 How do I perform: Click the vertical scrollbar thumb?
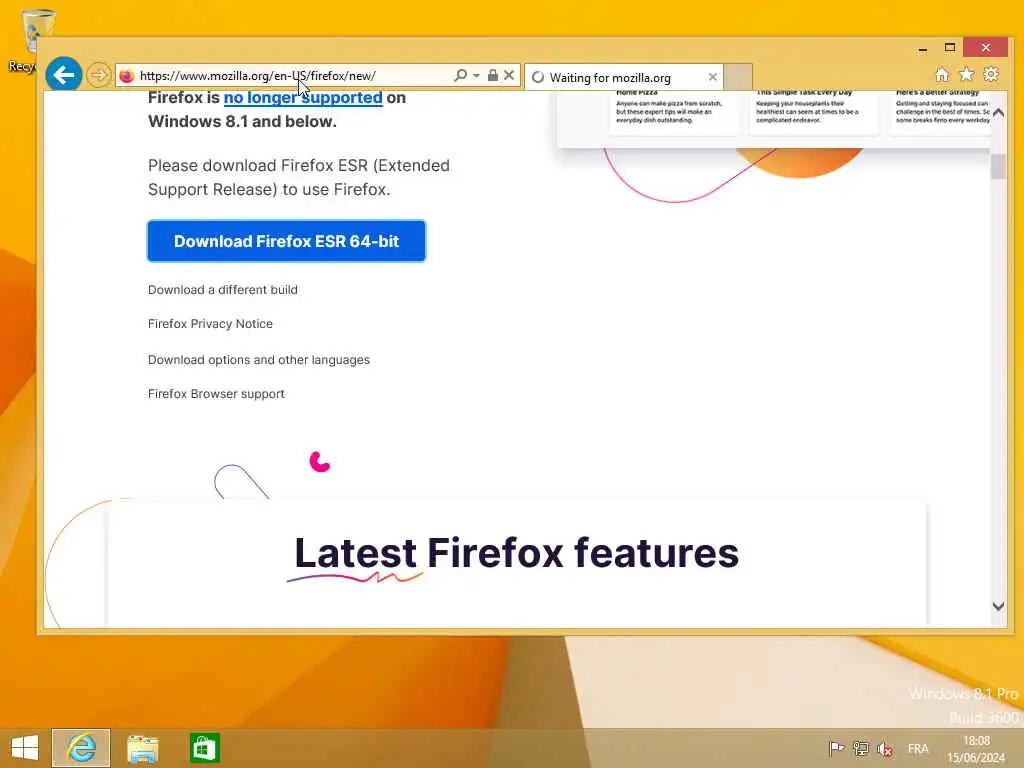[998, 166]
